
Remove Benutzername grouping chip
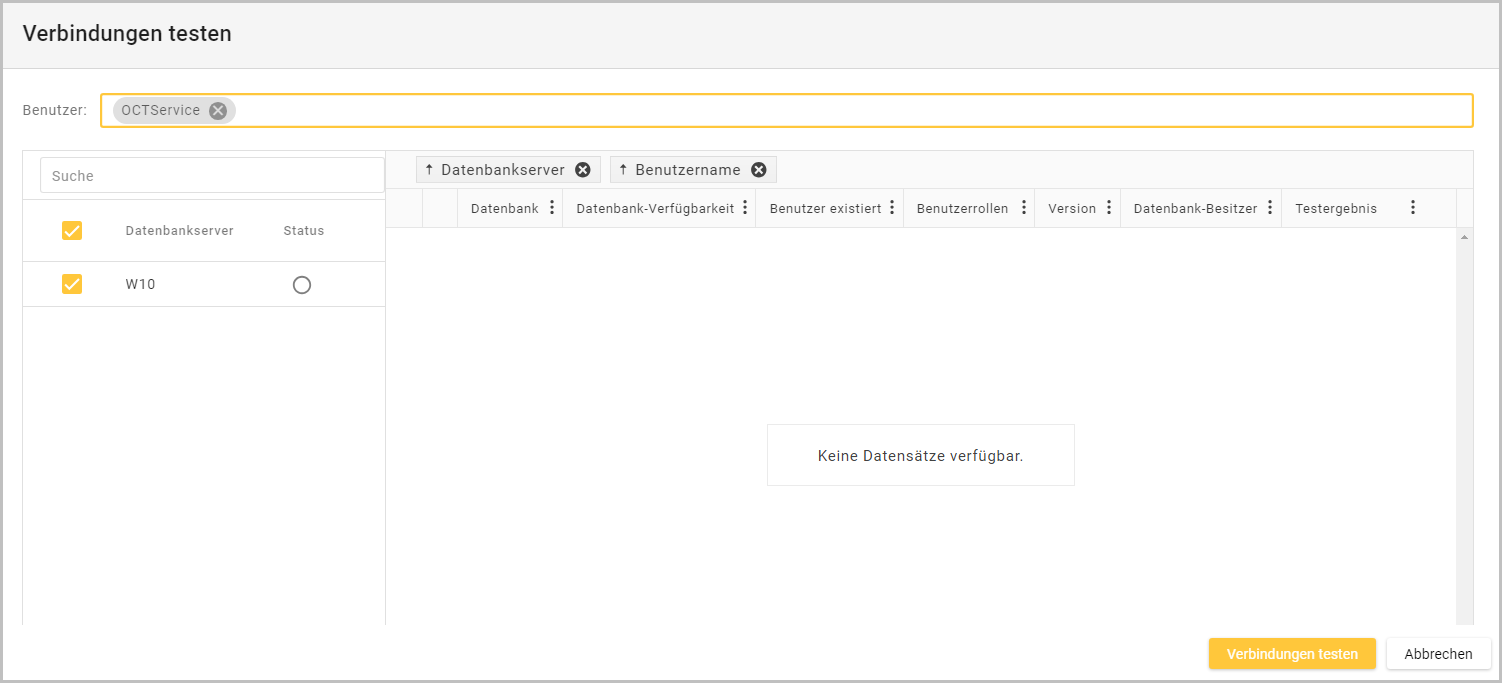coord(759,170)
